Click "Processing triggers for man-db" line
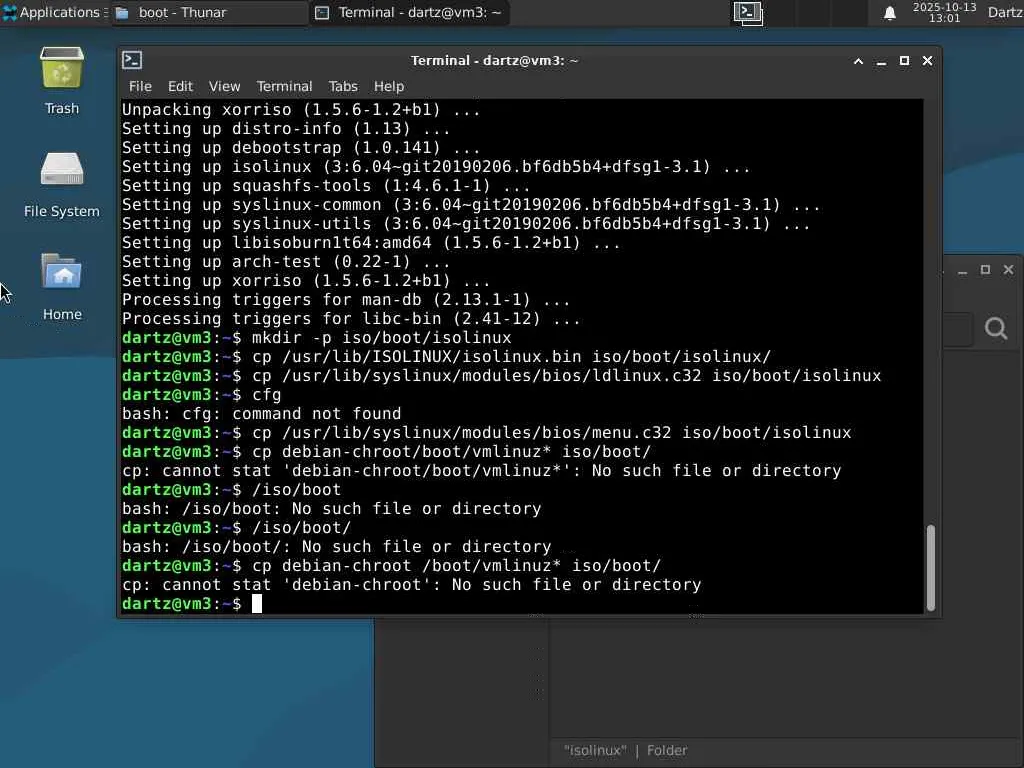 345,300
